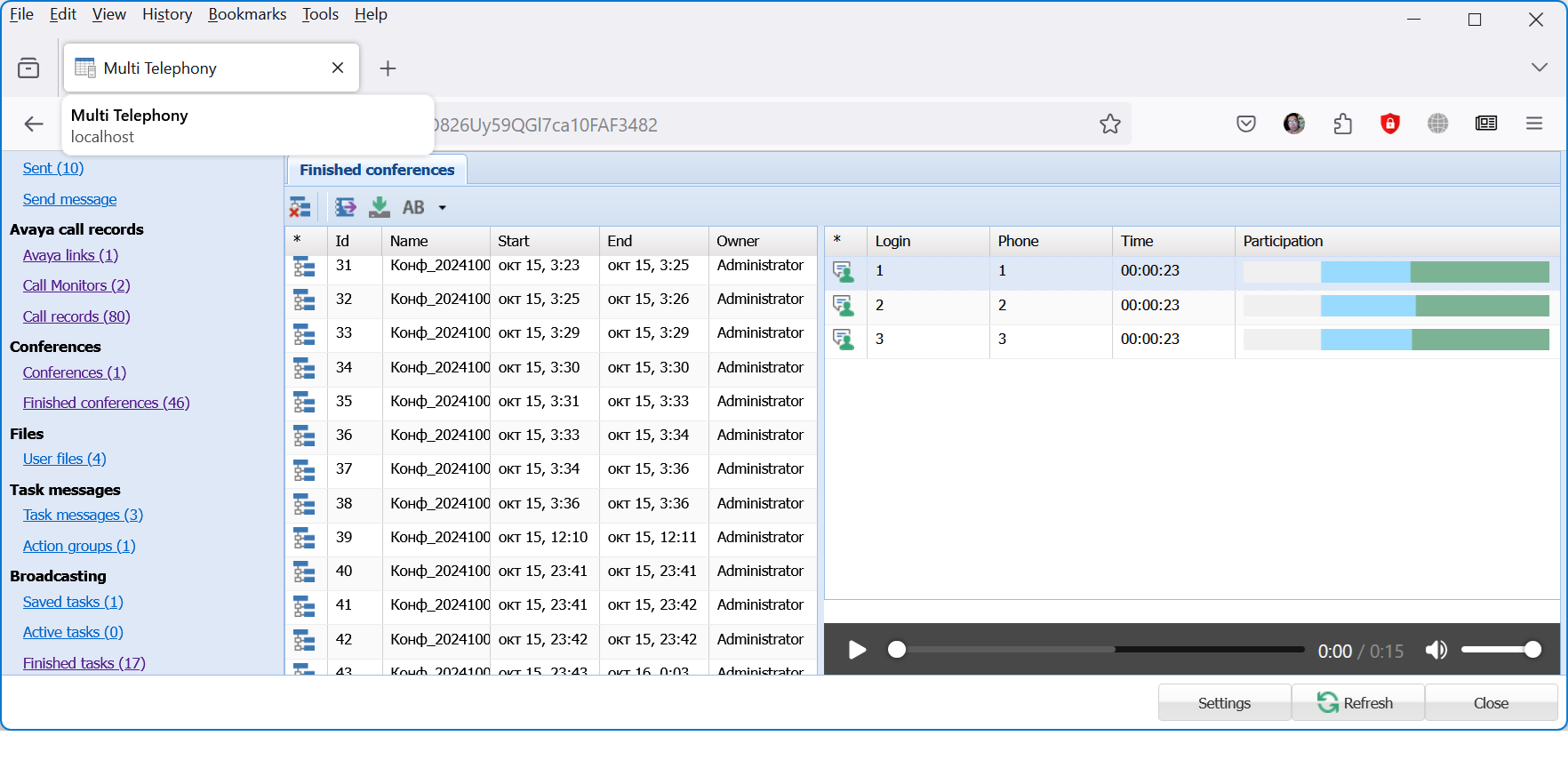Click the delete conference toolbar icon
The height and width of the screenshot is (768, 1568).
300,208
